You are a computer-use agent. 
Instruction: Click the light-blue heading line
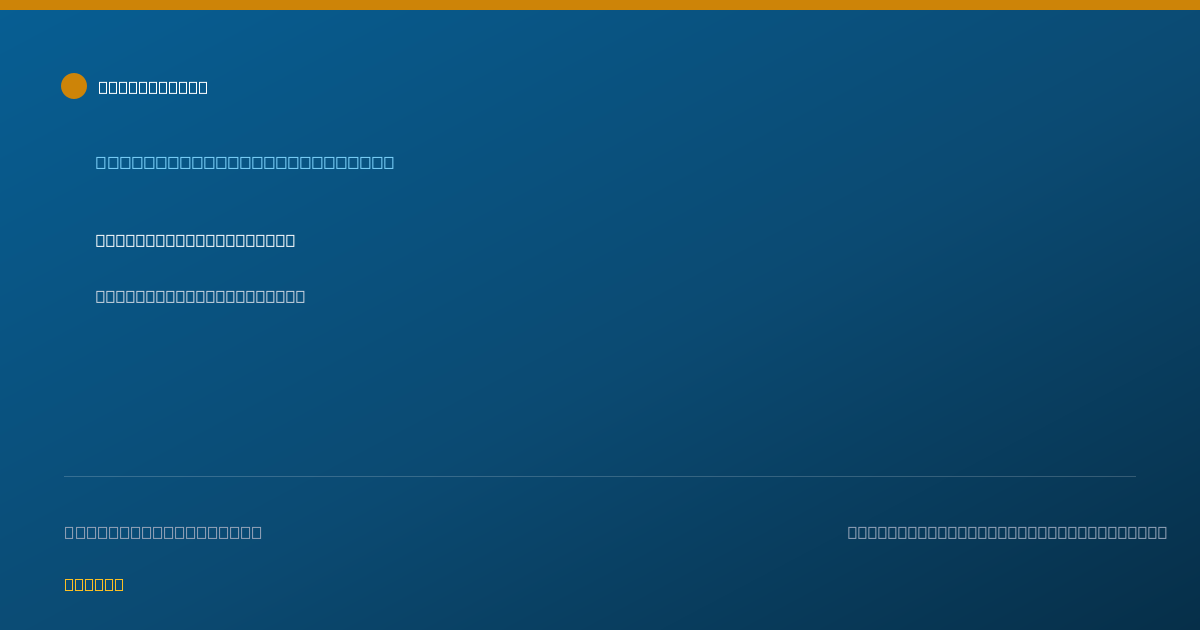pyautogui.click(x=245, y=162)
